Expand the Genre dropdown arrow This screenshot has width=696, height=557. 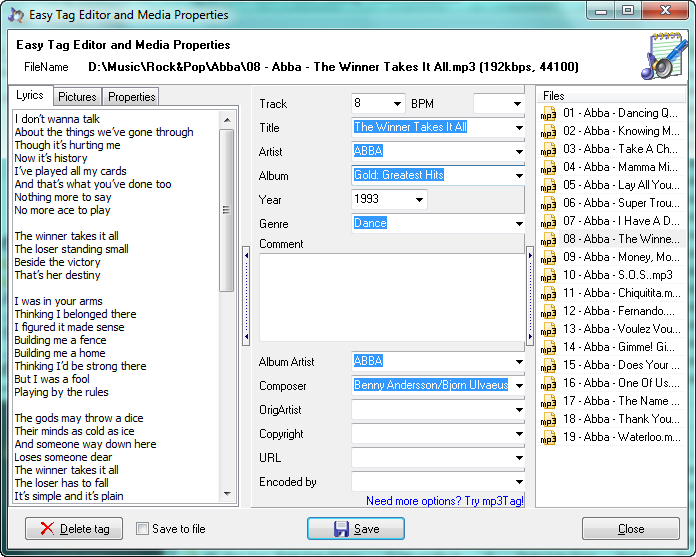point(519,224)
